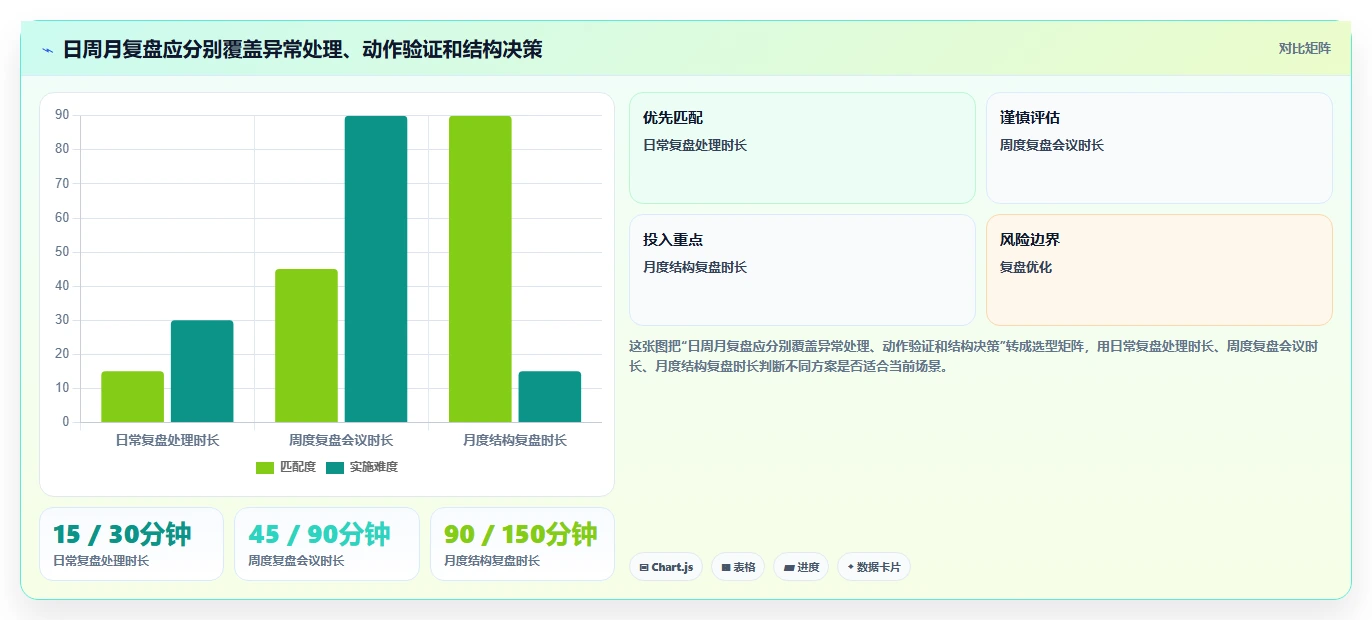Click the 数据卡片 tag
This screenshot has width=1372, height=620.
[874, 567]
